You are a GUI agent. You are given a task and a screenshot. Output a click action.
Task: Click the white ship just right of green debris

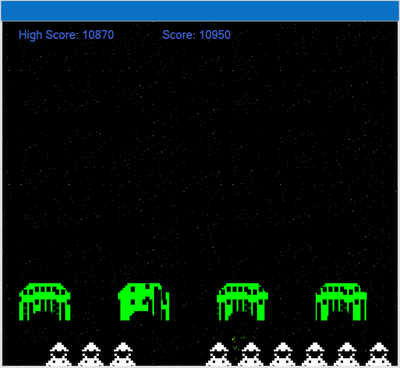click(x=251, y=354)
